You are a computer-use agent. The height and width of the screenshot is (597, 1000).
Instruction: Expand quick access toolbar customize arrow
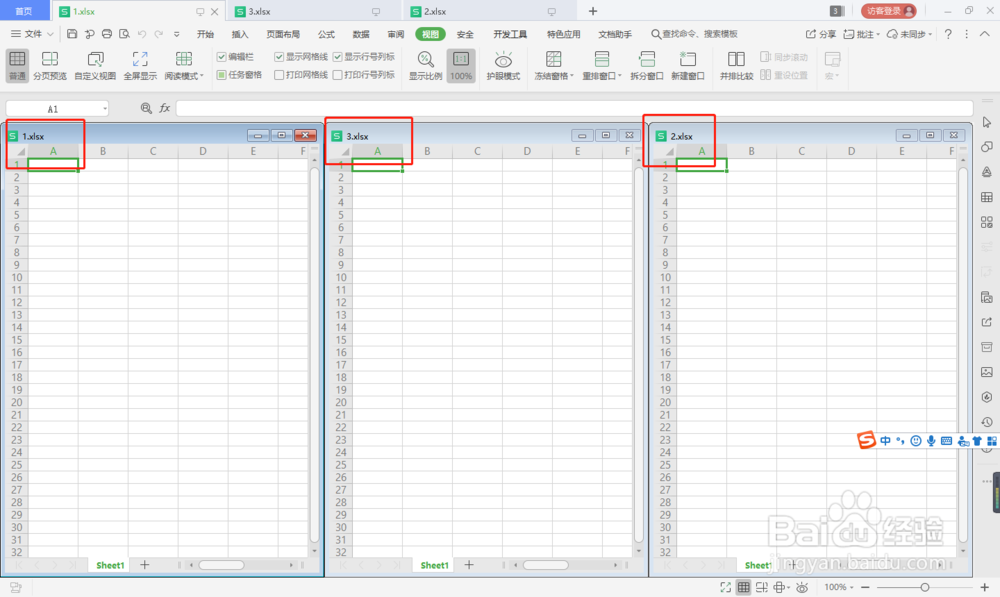pyautogui.click(x=177, y=34)
